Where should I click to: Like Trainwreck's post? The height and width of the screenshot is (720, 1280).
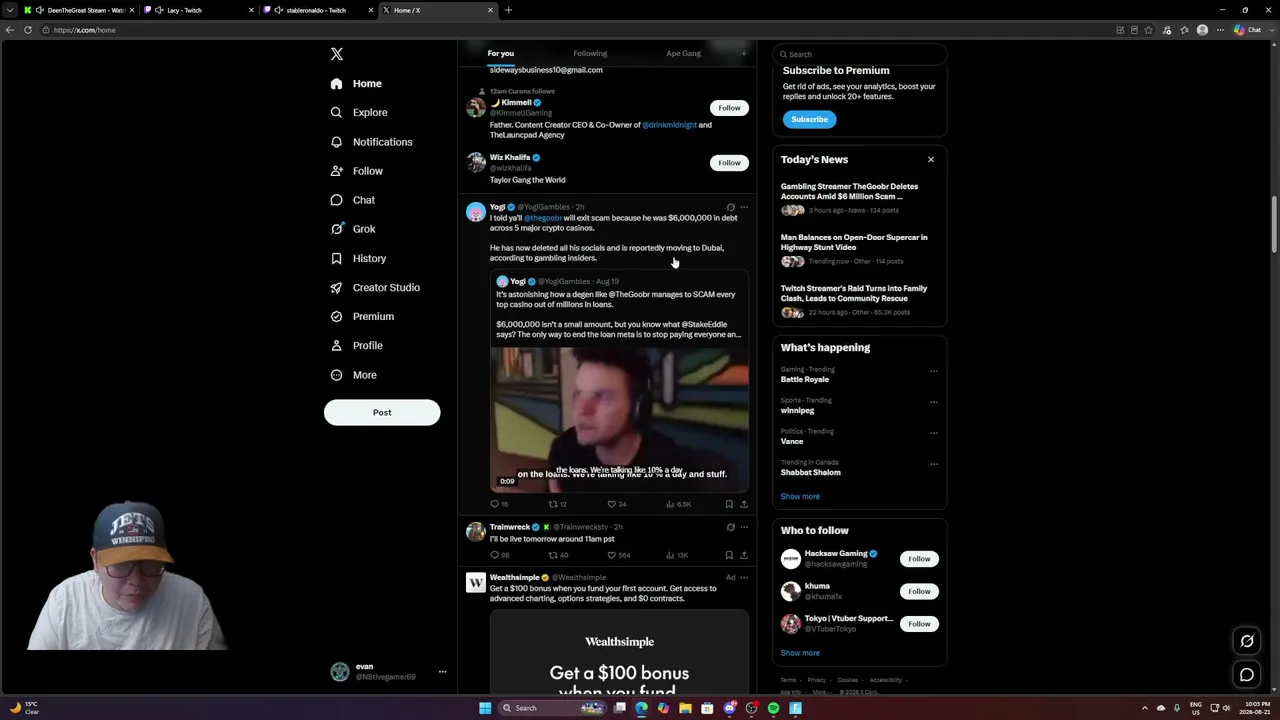pos(619,555)
